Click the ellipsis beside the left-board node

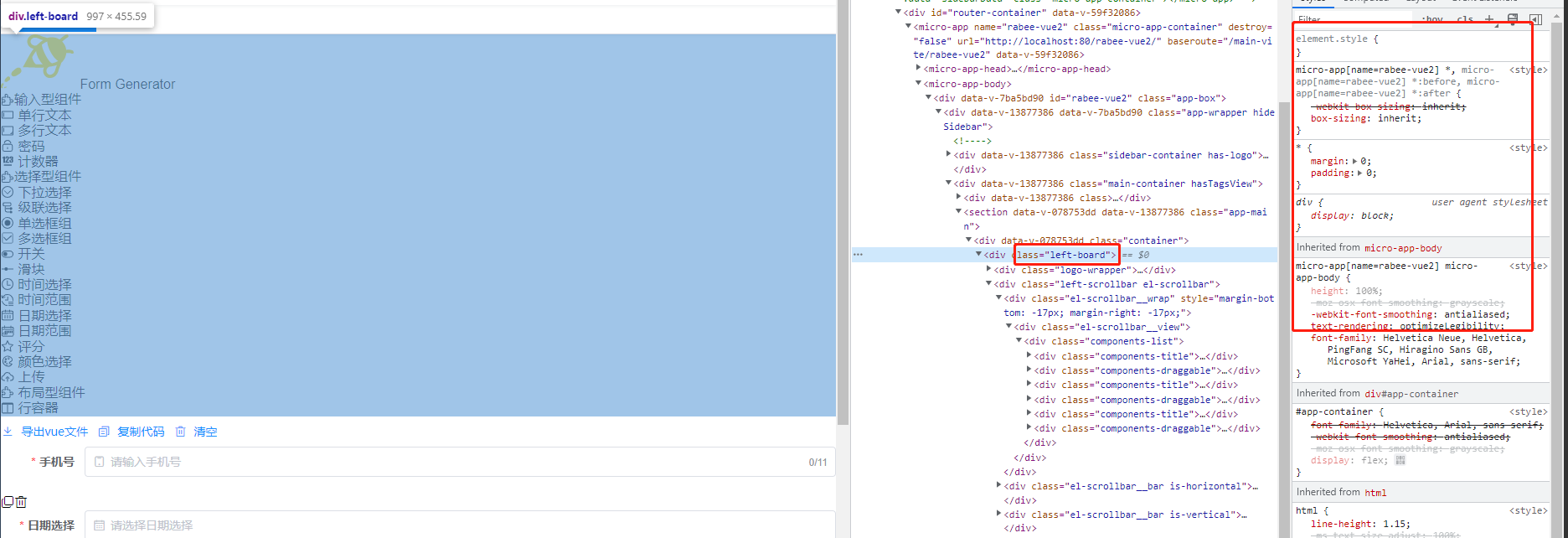point(858,255)
